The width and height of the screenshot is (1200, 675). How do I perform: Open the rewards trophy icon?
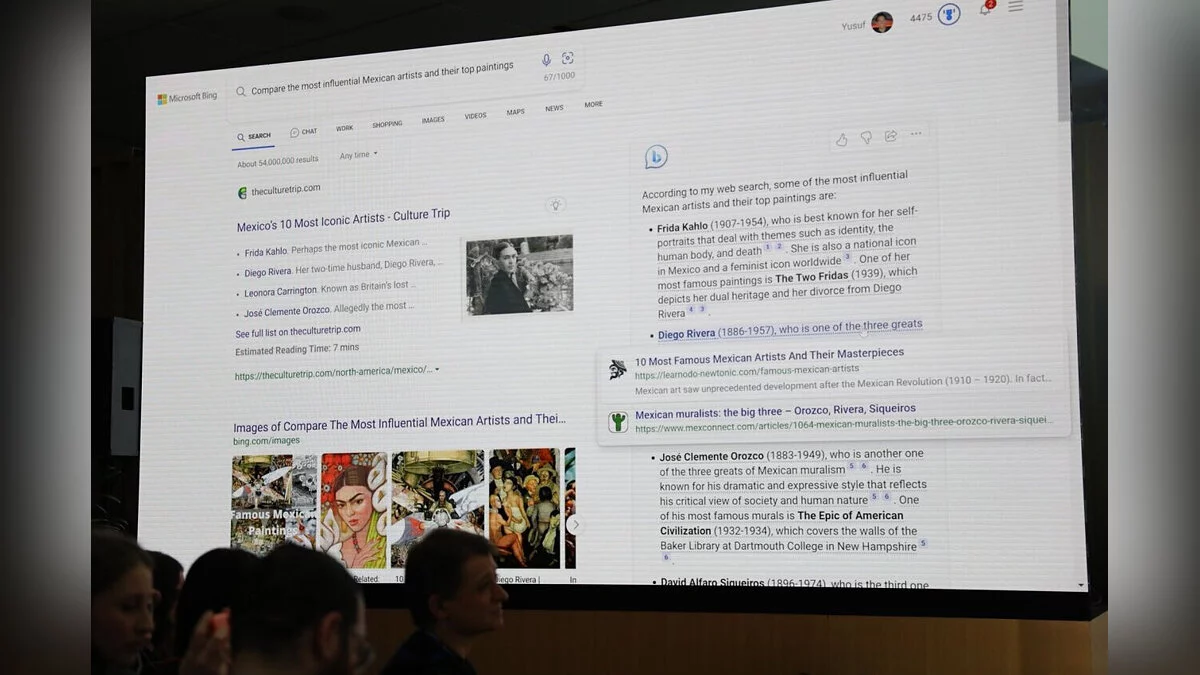point(949,14)
